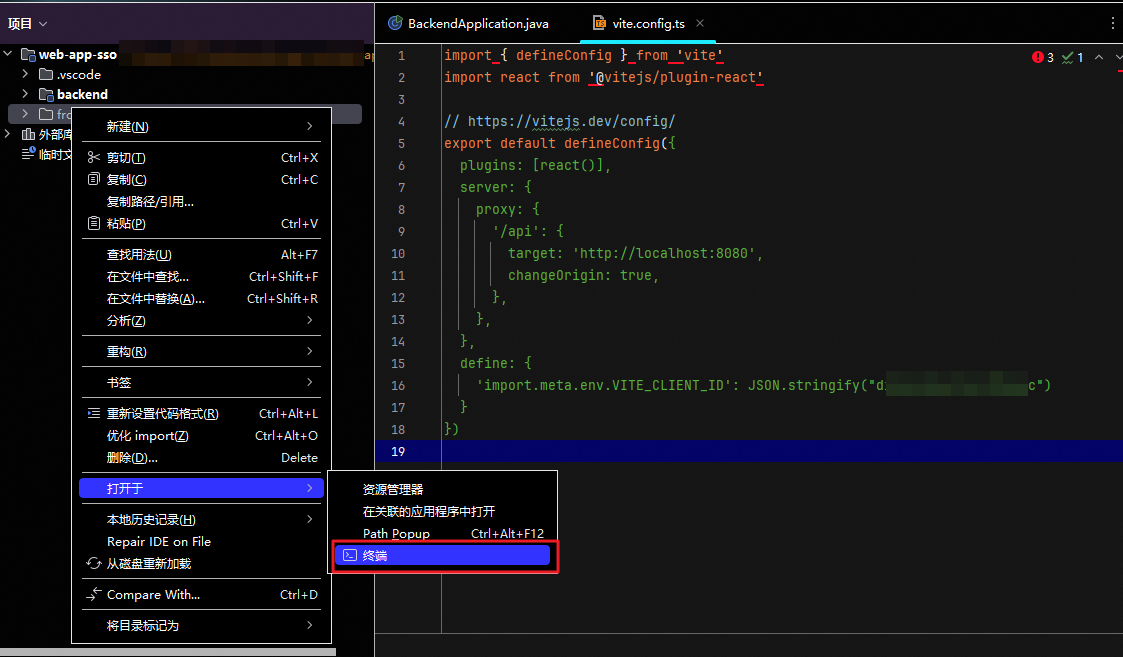This screenshot has width=1123, height=657.
Task: Click the backend tree item label
Action: point(82,95)
